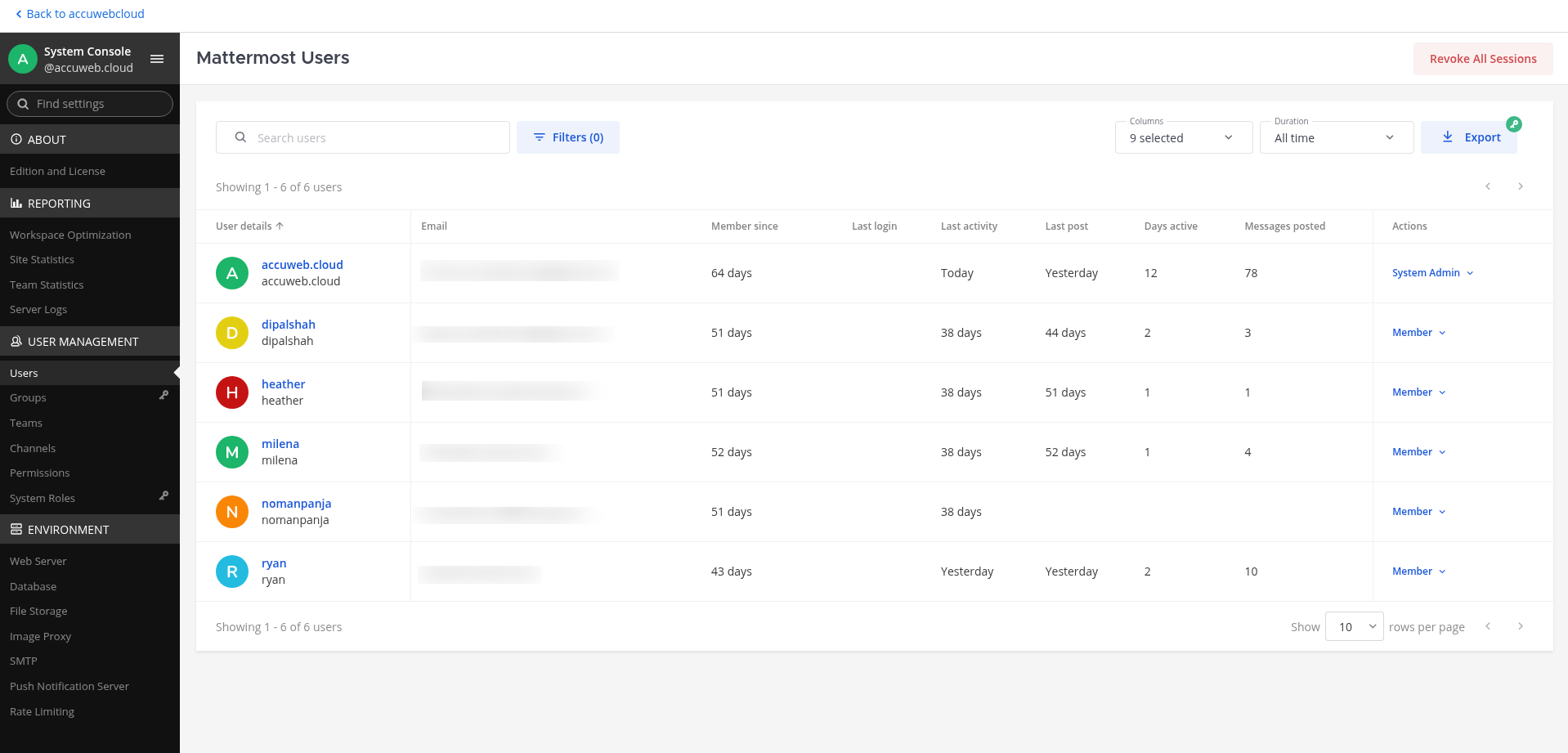This screenshot has width=1568, height=753.
Task: Open the Permissions section in the sidebar
Action: [x=39, y=473]
